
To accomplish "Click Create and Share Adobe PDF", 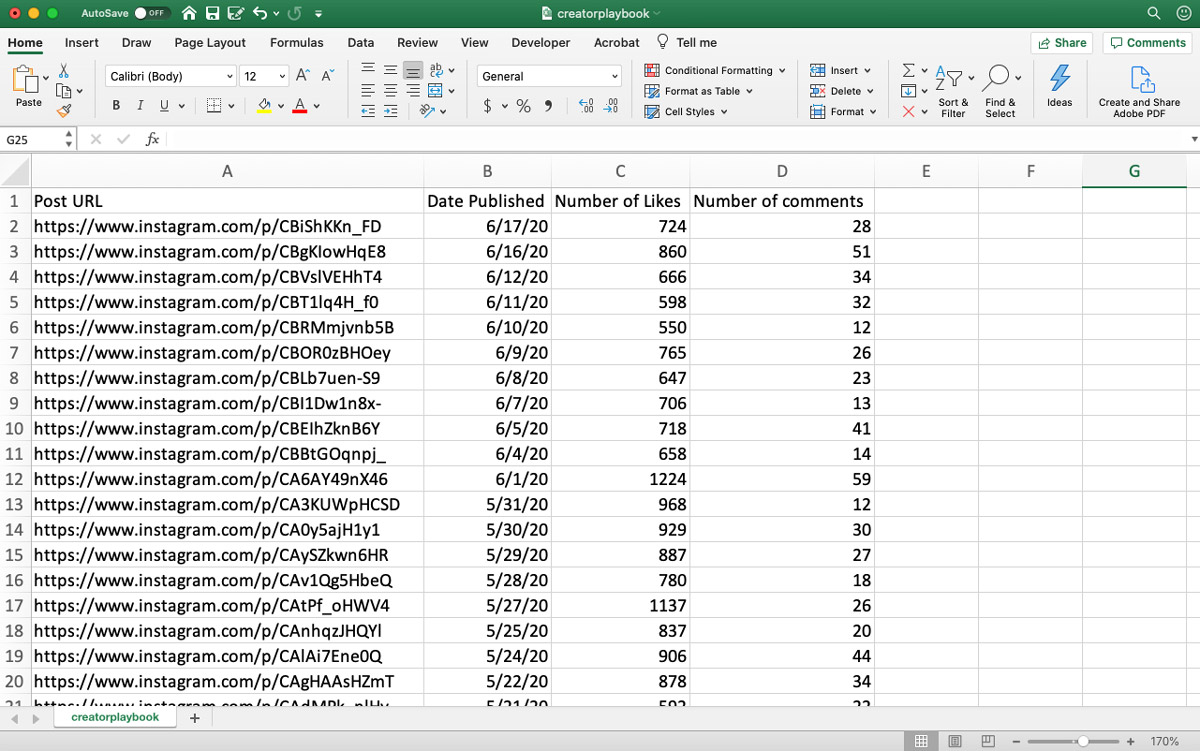I will point(1139,92).
